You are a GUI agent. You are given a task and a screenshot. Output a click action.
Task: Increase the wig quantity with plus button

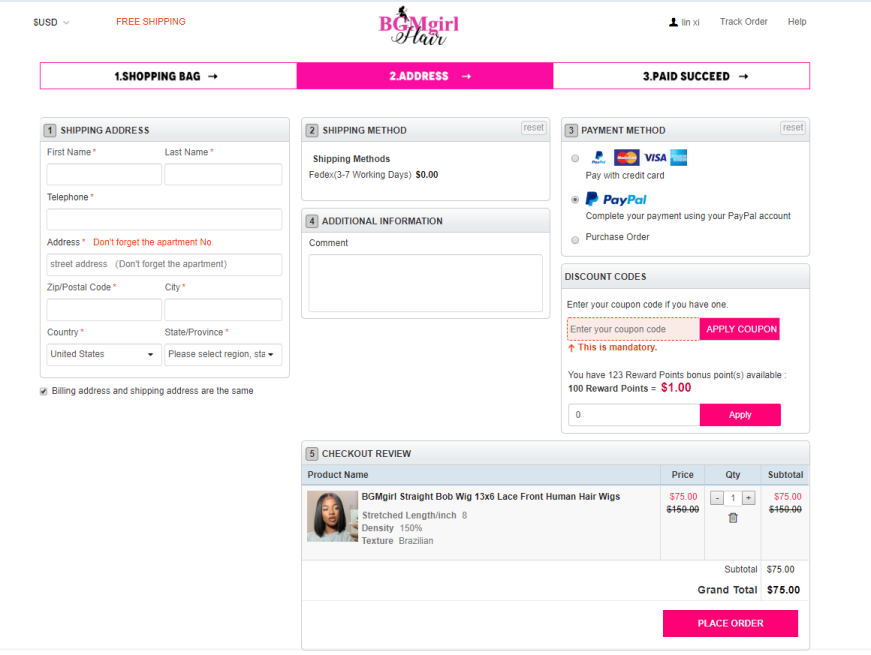coord(748,498)
